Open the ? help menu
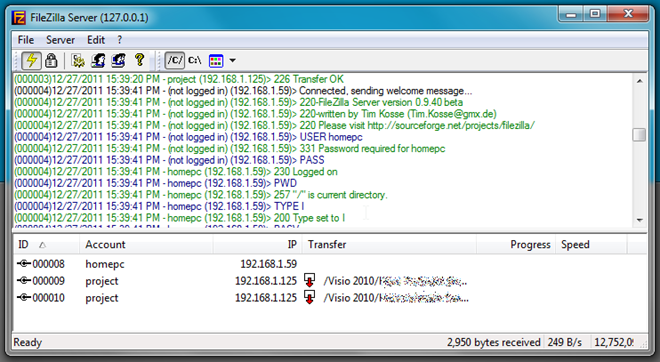 (x=120, y=40)
